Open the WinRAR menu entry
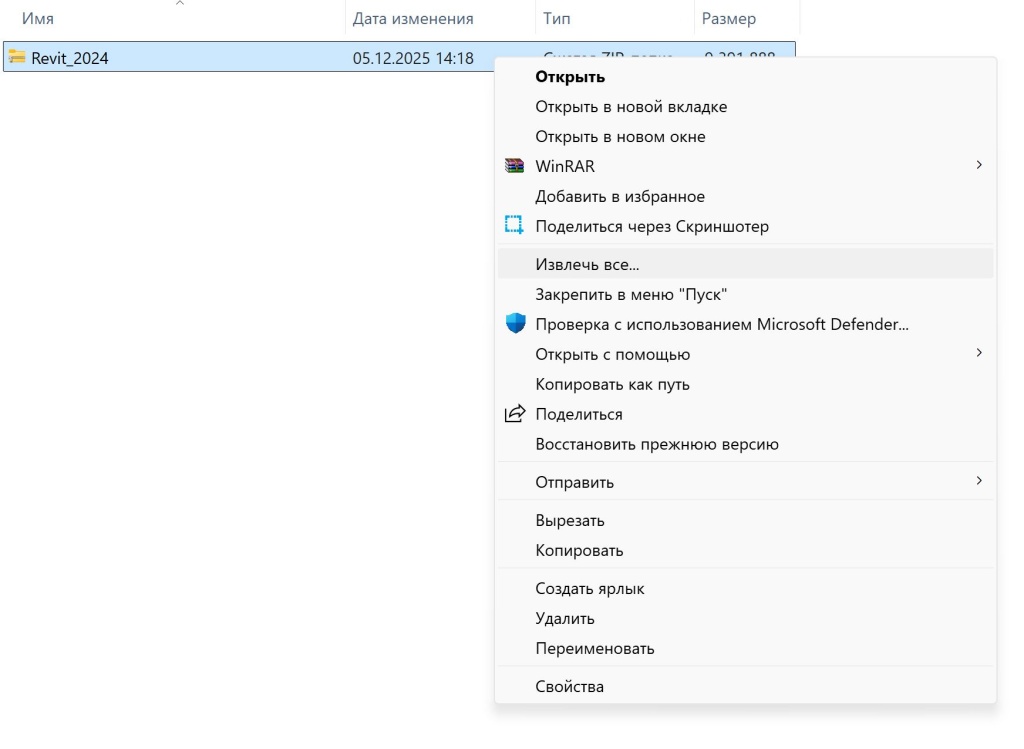1024x749 pixels. [x=745, y=167]
